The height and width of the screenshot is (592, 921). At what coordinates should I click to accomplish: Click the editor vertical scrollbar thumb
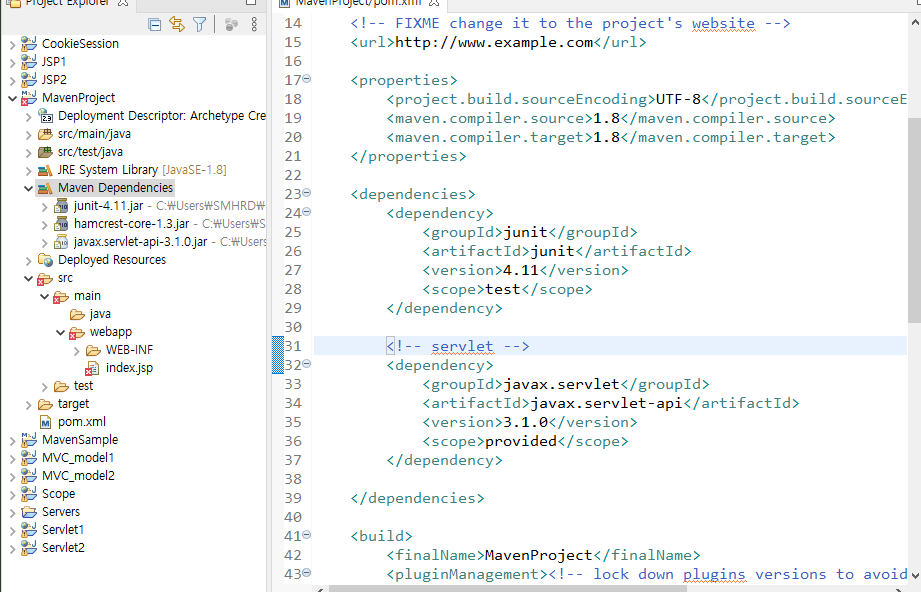tap(914, 220)
